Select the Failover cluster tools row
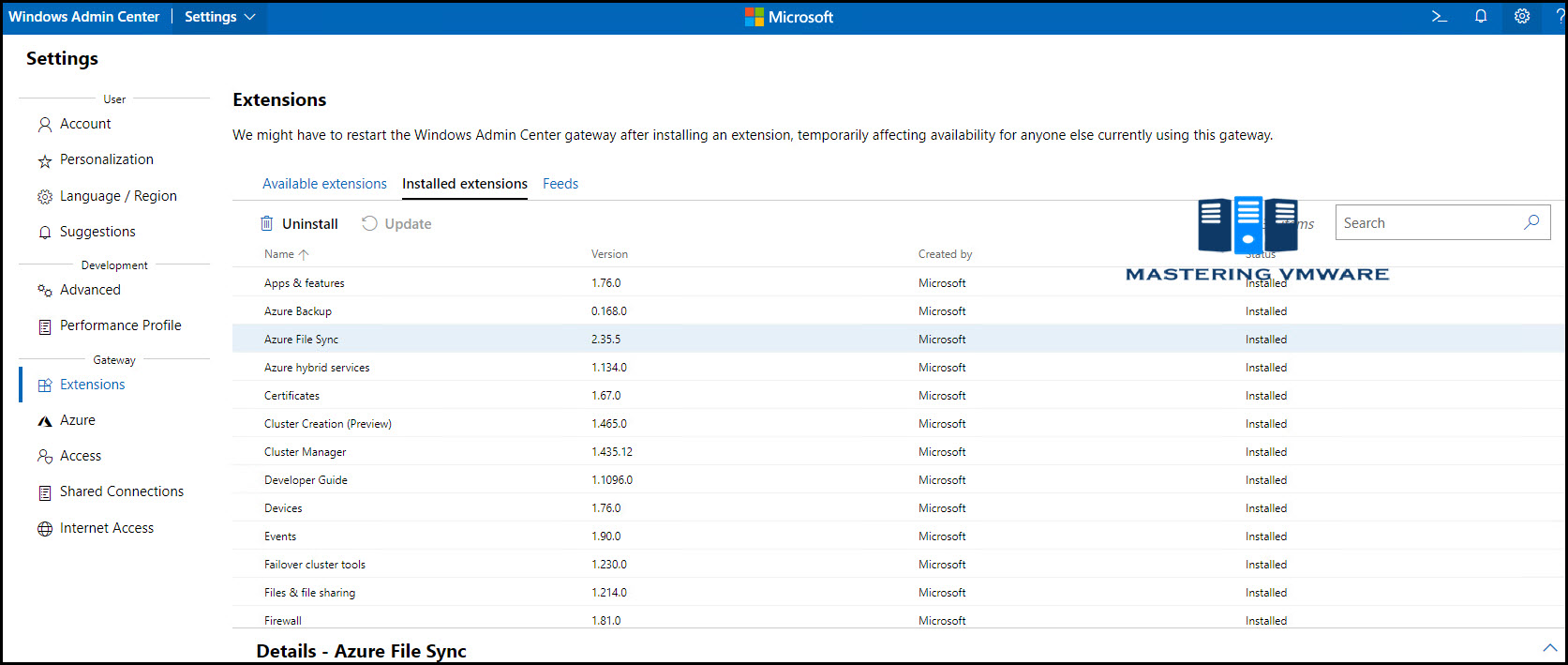Screen dimensions: 1568x665 898,564
